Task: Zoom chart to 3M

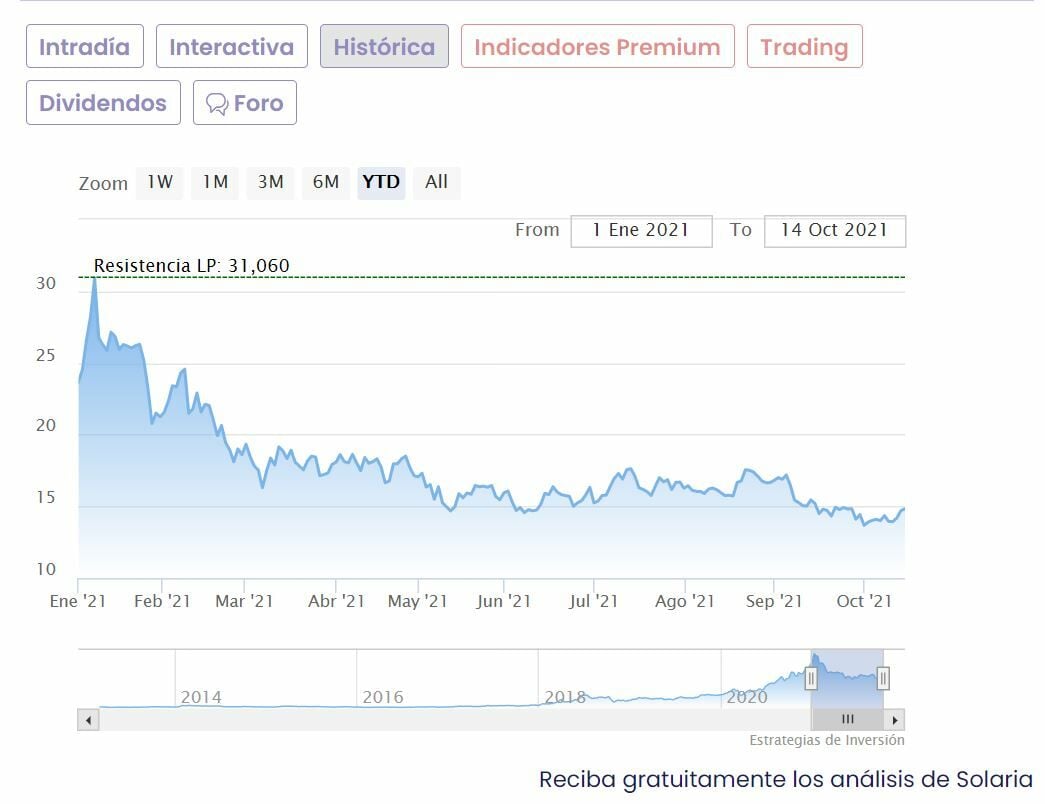Action: (270, 182)
